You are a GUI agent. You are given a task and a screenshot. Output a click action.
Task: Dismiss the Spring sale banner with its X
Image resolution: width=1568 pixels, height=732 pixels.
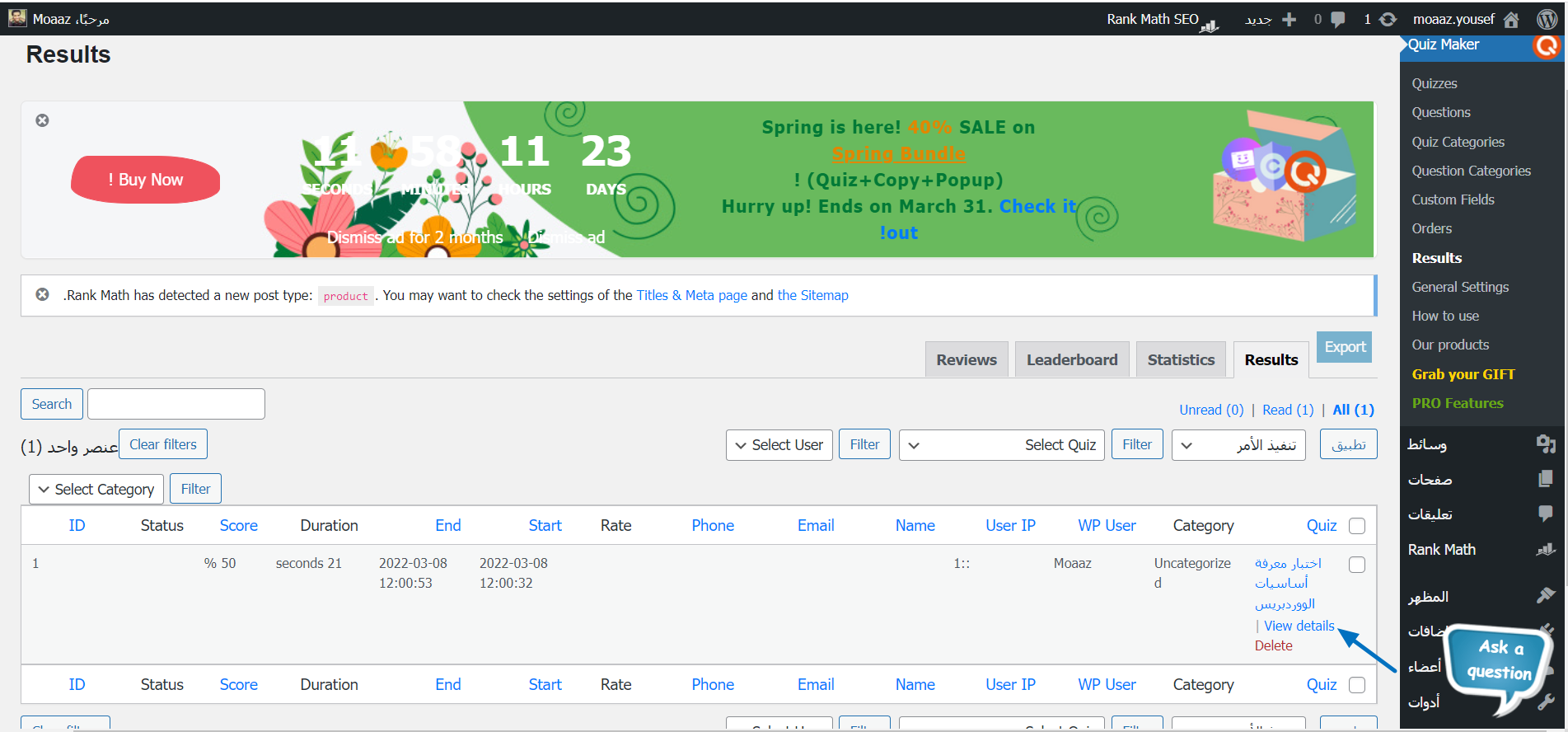click(42, 120)
